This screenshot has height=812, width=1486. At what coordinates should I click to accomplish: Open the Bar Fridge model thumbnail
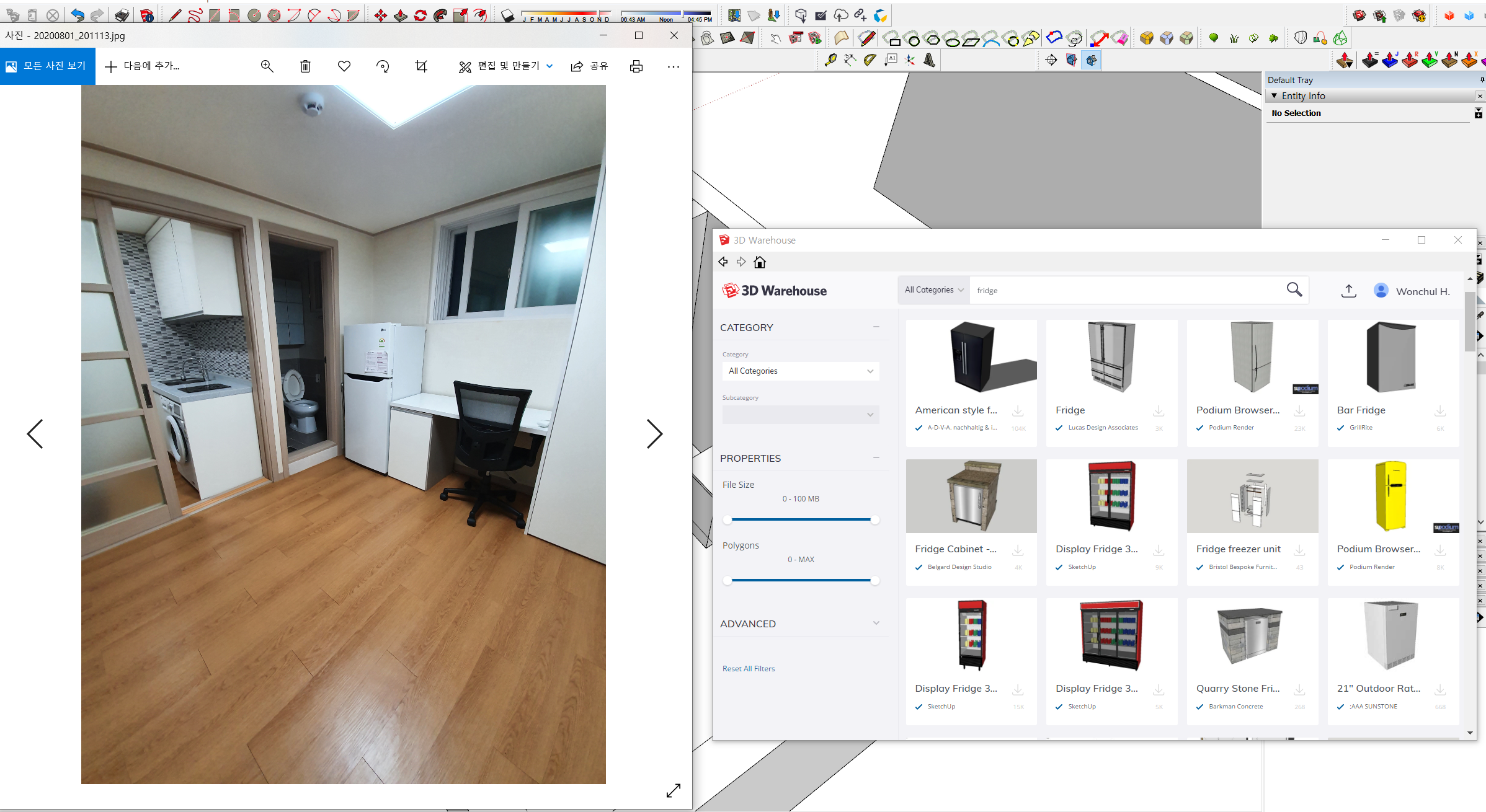(x=1392, y=358)
